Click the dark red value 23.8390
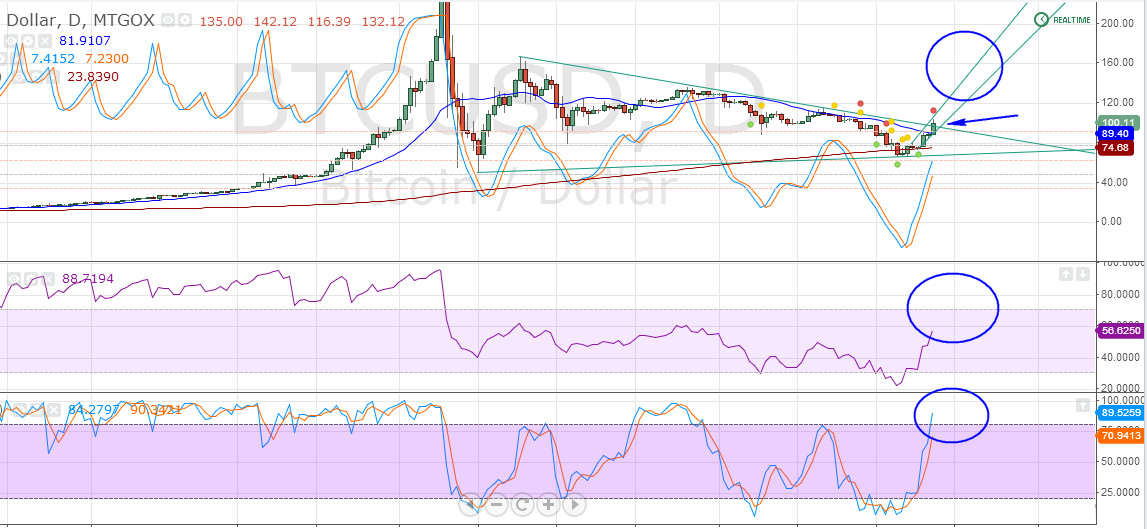 (x=93, y=77)
